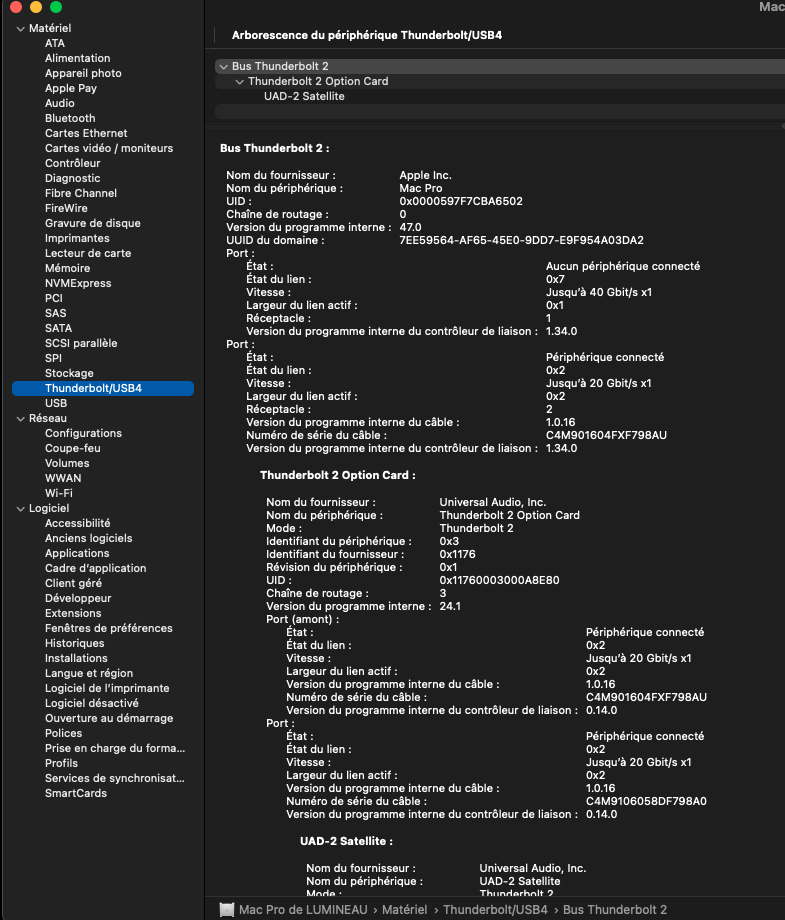Open ATA in the sidebar
The height and width of the screenshot is (920, 785).
(x=55, y=43)
